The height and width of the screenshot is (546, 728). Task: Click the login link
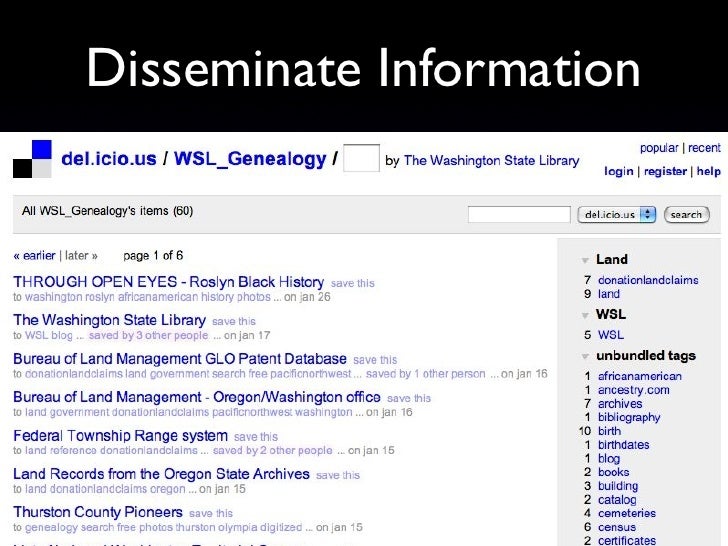tap(618, 171)
